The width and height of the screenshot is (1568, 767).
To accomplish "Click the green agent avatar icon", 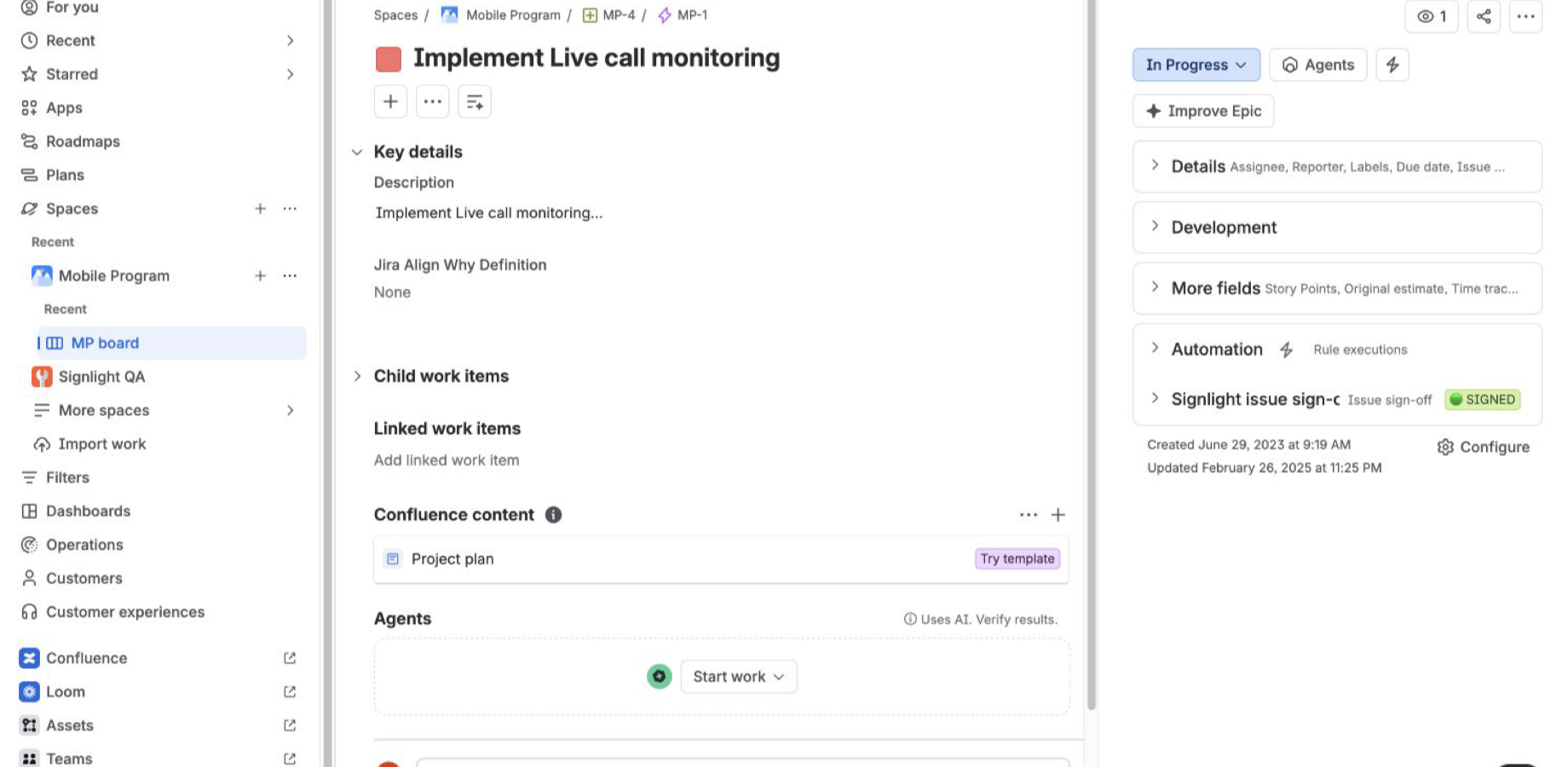I will click(660, 677).
